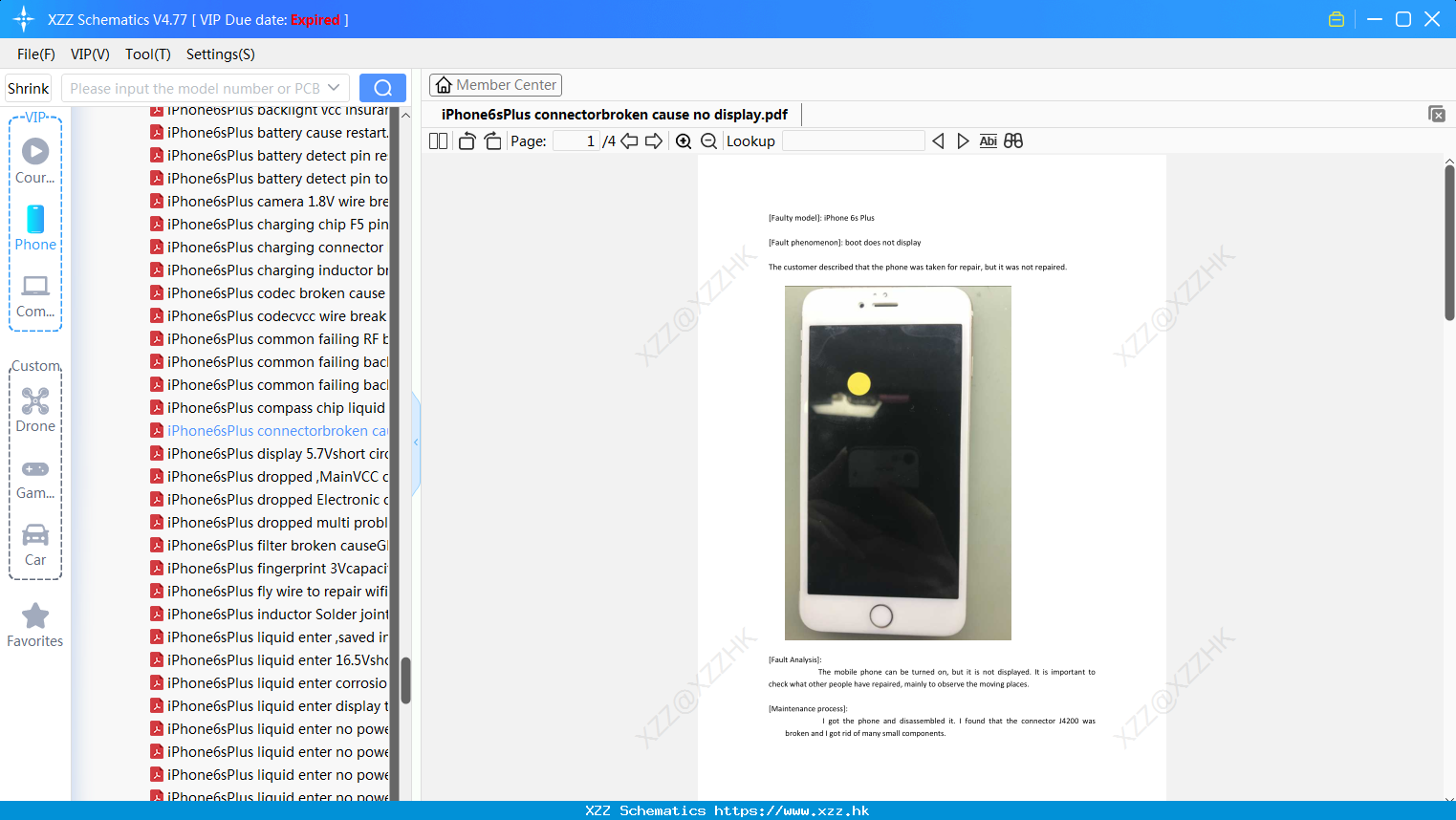Rotate page clockwise icon
The height and width of the screenshot is (820, 1456).
point(492,141)
